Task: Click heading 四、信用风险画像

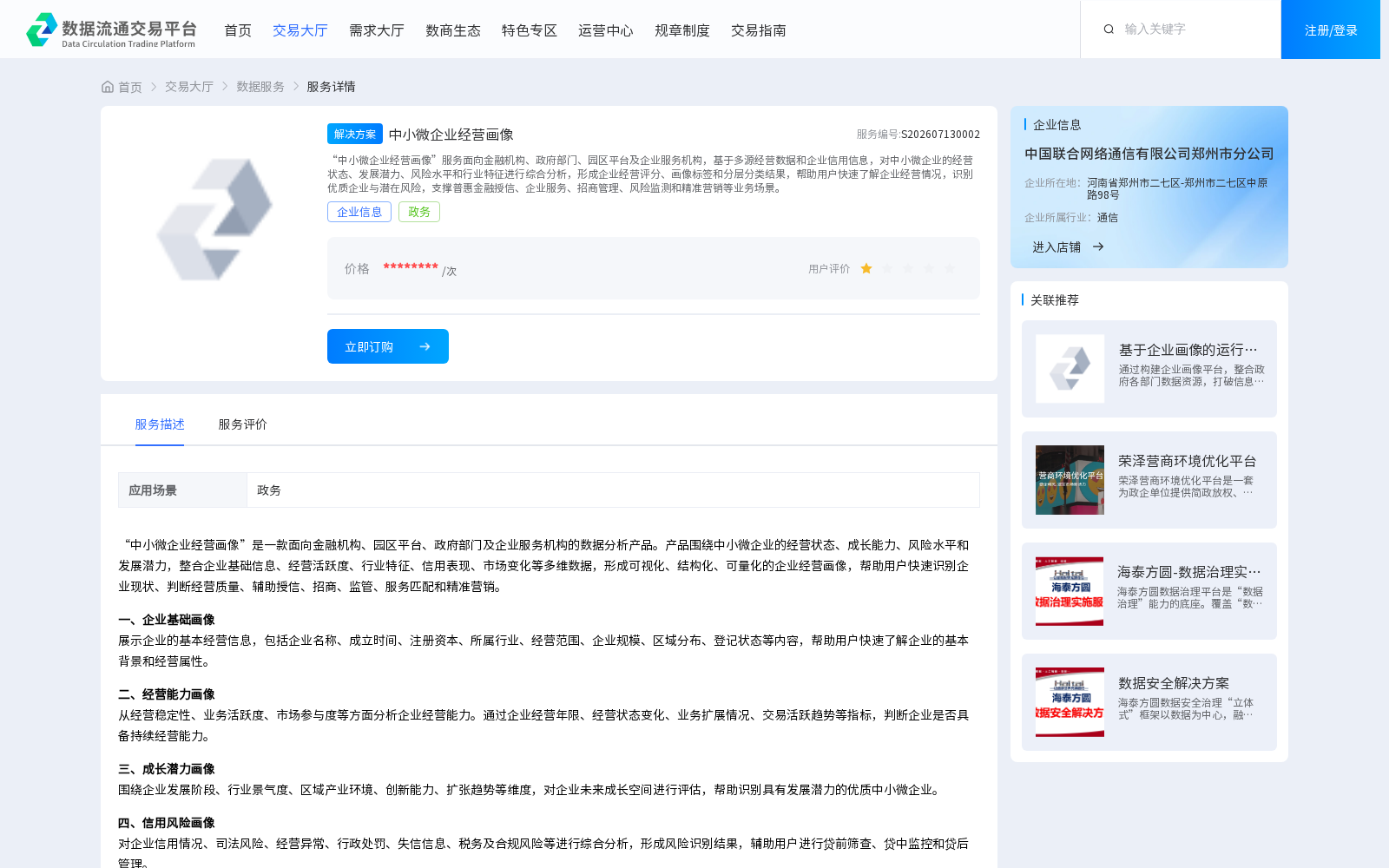Action: pos(167,823)
